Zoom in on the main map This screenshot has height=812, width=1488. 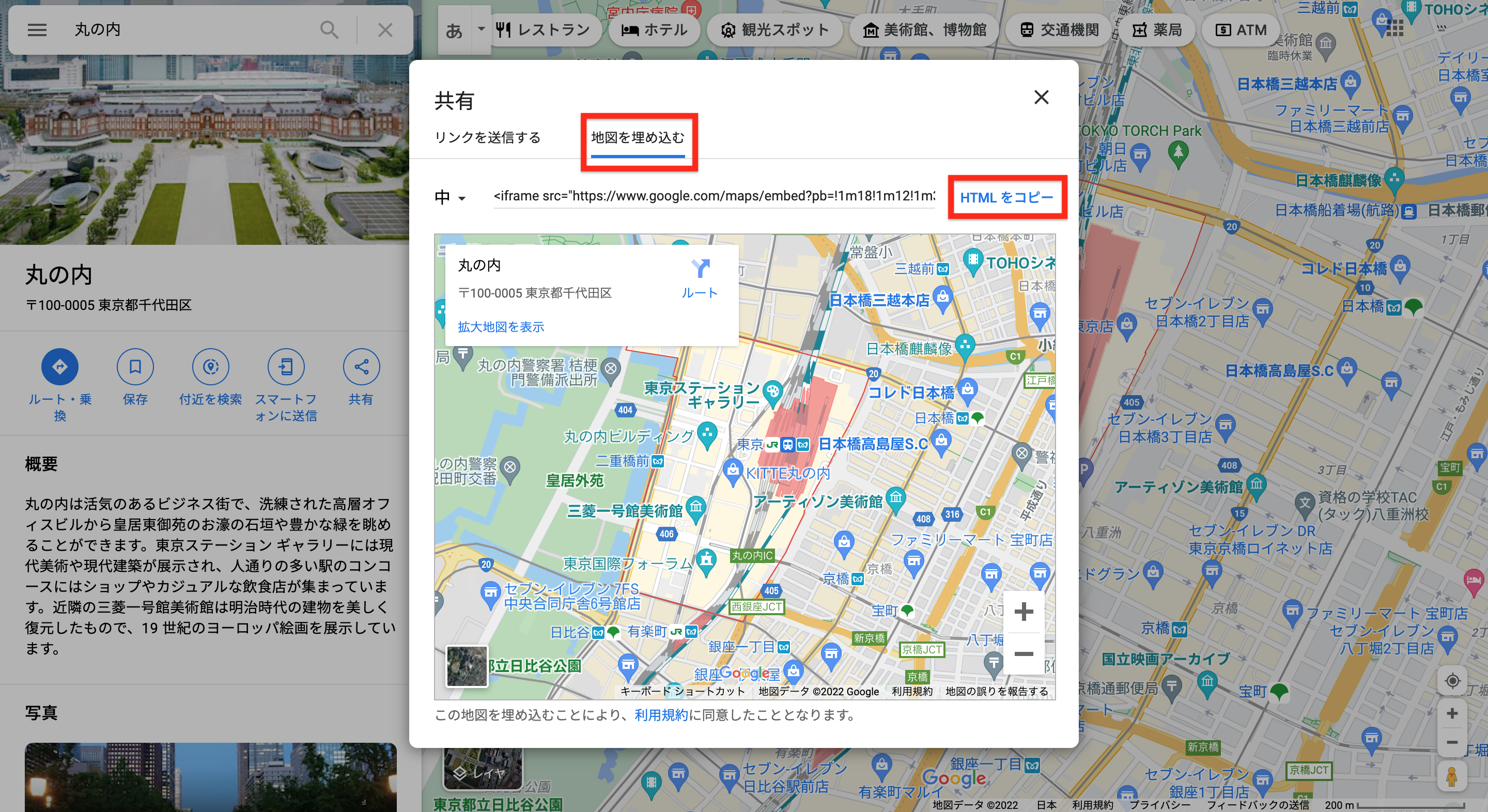point(1452,714)
